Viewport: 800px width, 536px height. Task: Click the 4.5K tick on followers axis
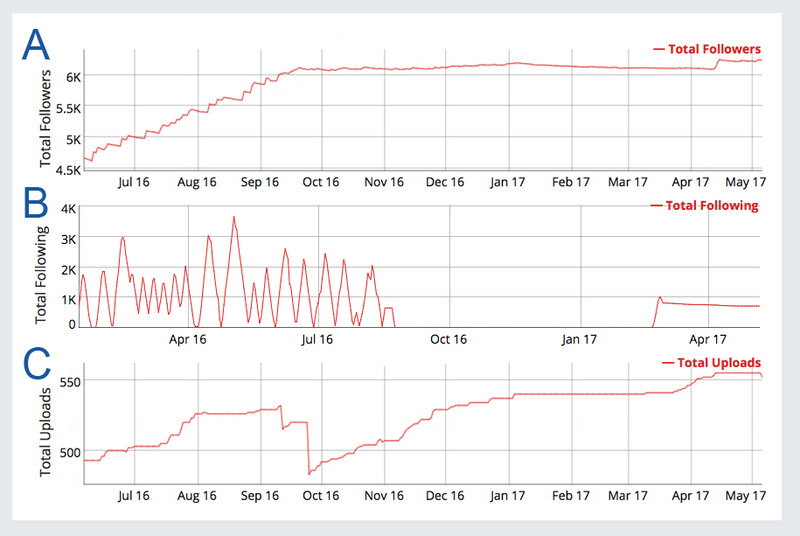[x=68, y=170]
